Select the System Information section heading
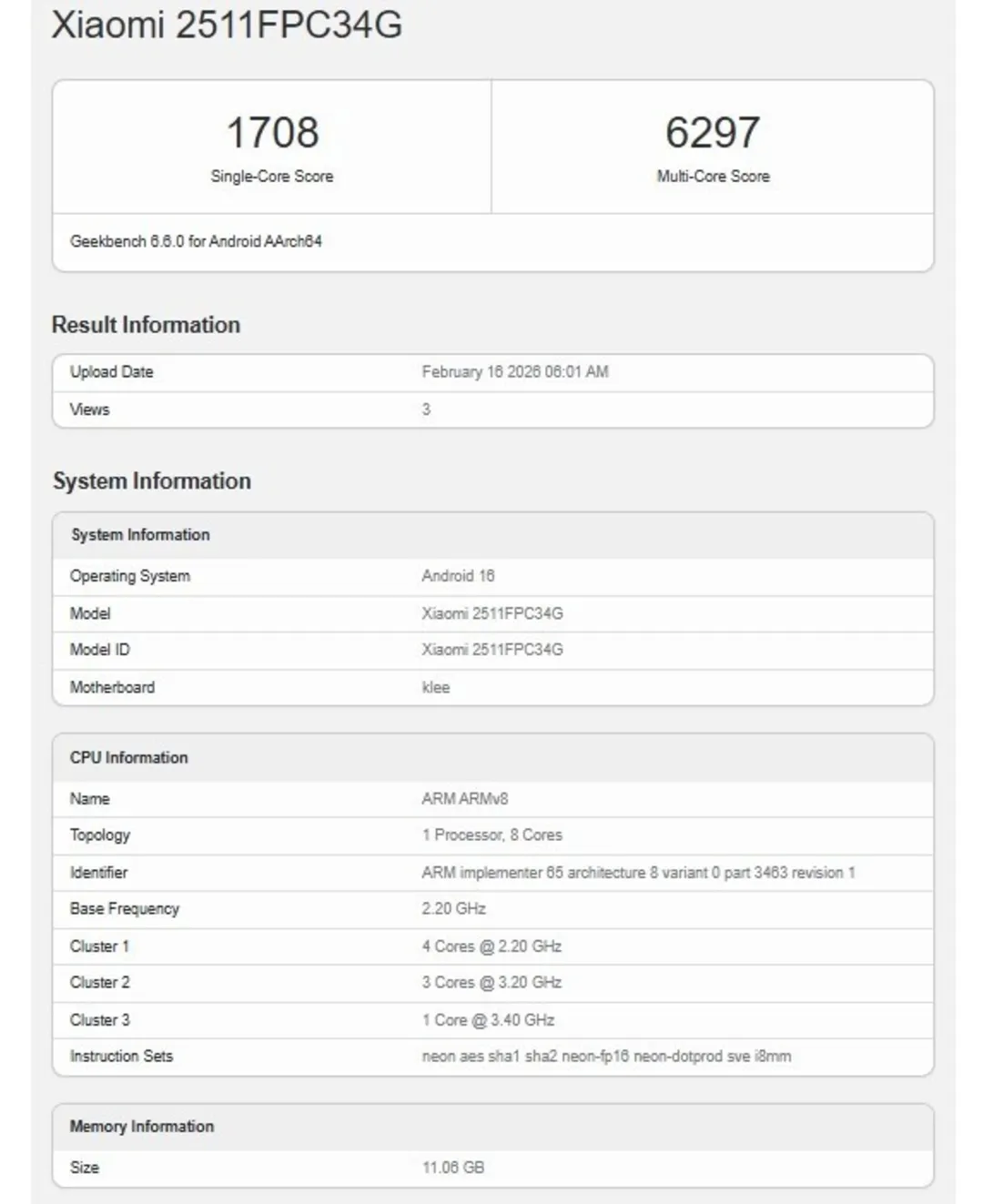The image size is (983, 1204). point(151,481)
